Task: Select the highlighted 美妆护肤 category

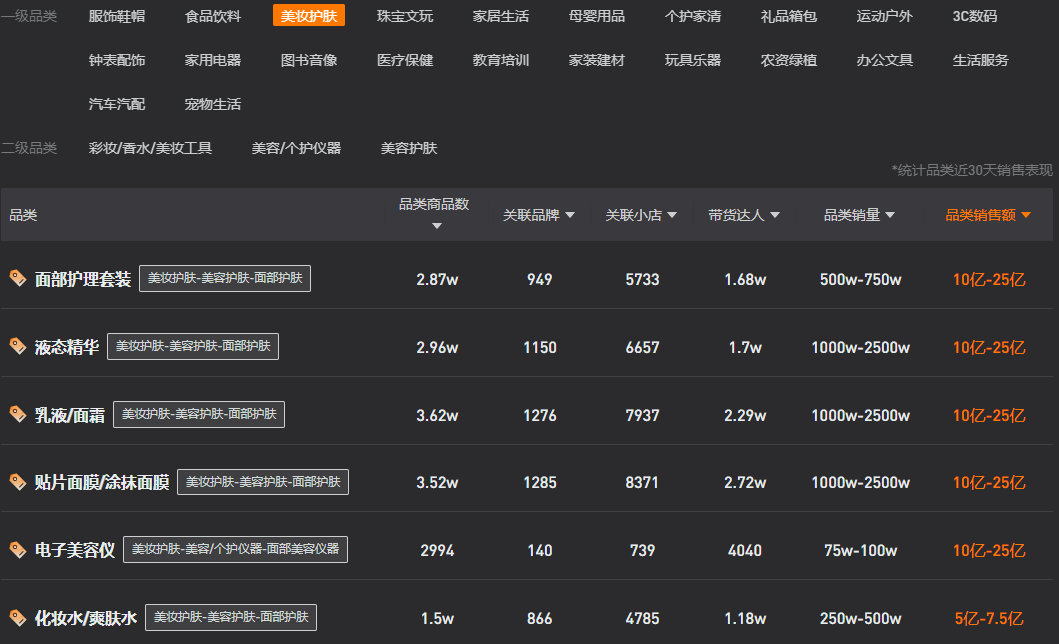Action: pos(309,16)
